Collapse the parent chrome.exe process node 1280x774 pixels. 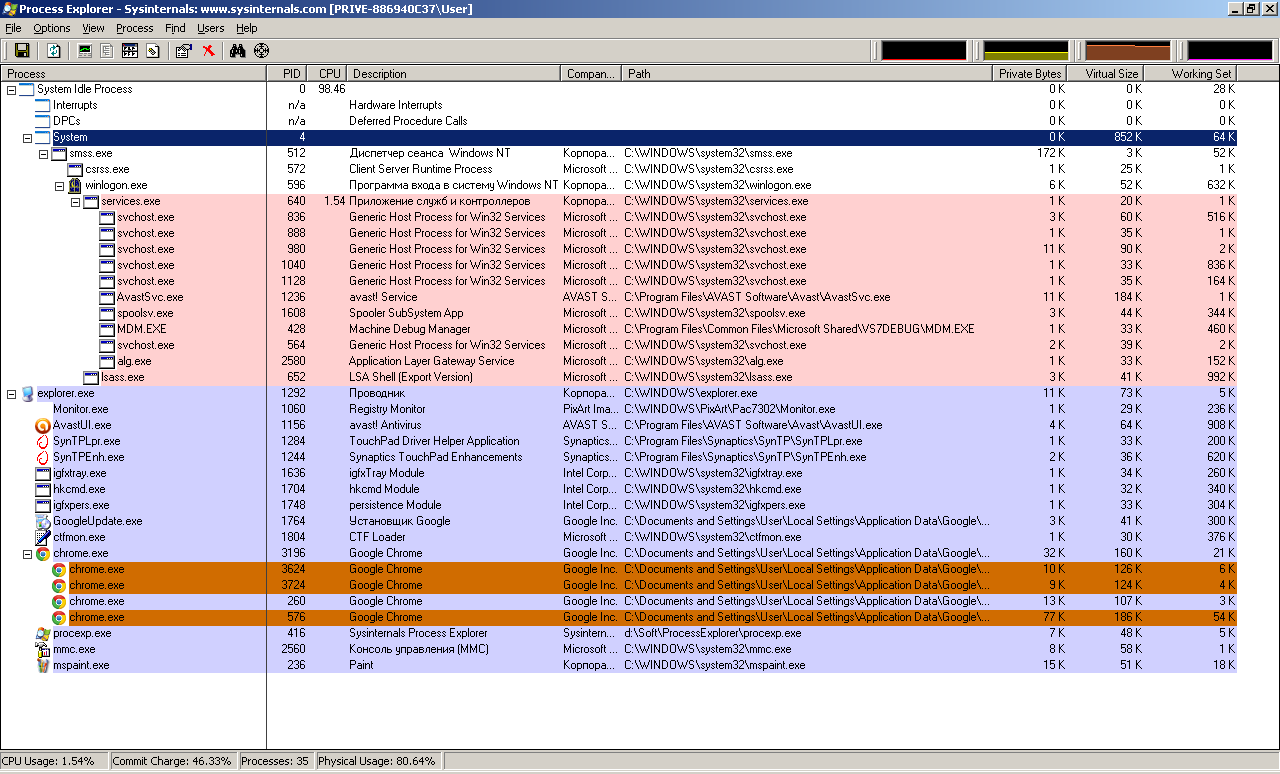click(x=28, y=554)
